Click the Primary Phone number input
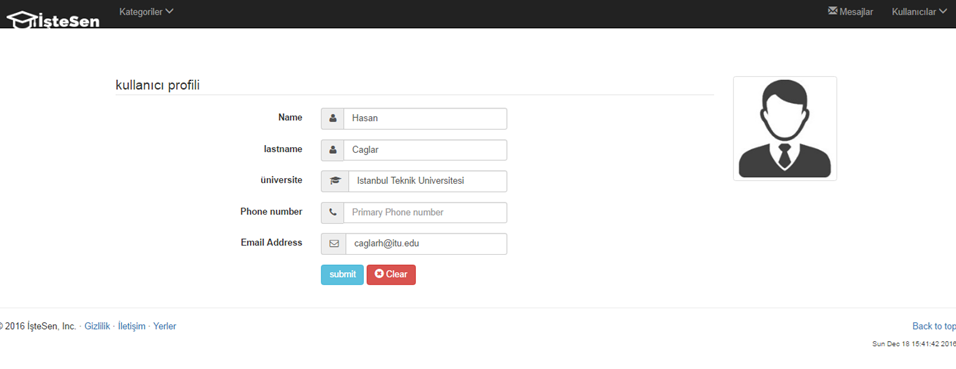Screen dimensions: 956x369 click(x=425, y=212)
